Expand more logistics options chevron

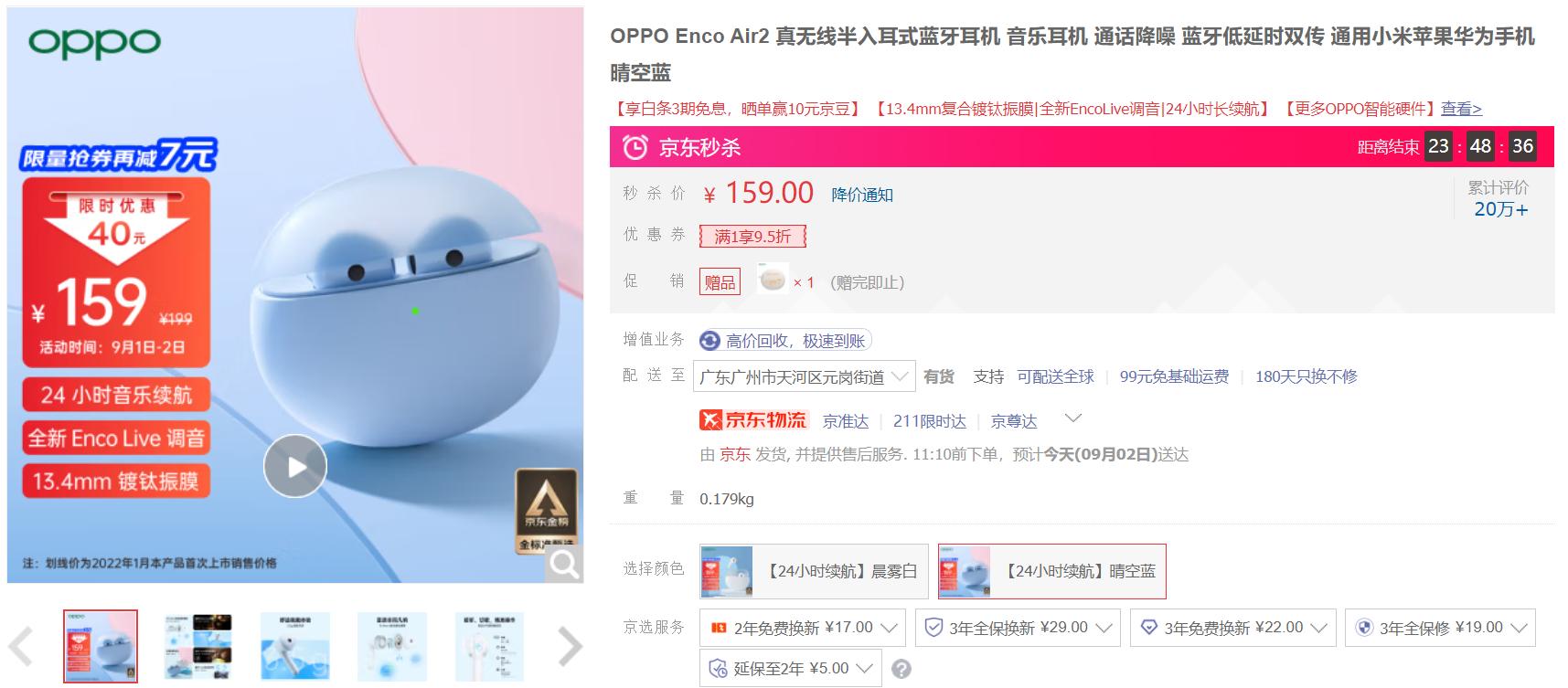1074,418
